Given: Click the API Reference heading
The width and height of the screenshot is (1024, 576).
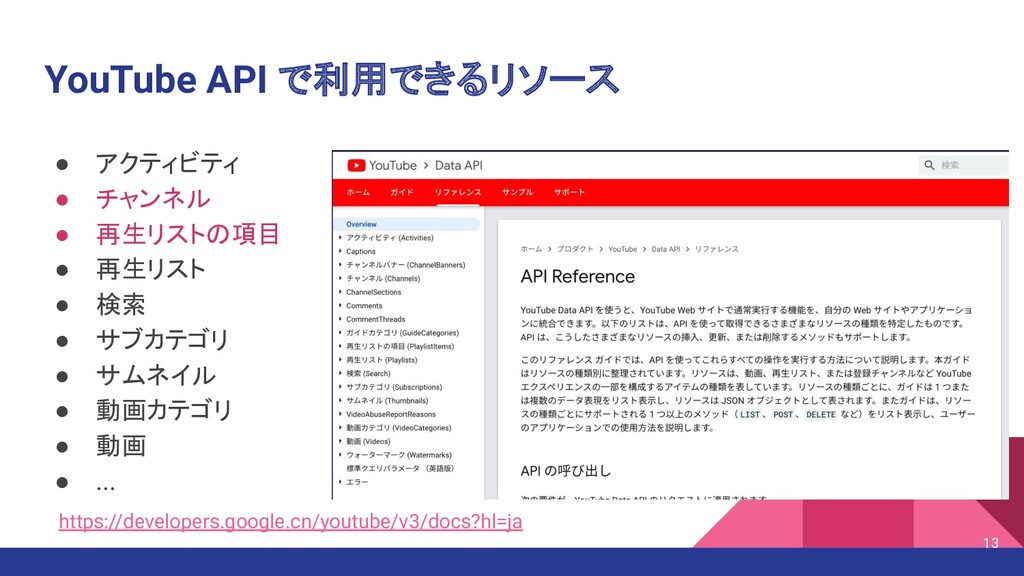Looking at the screenshot, I should tap(577, 276).
